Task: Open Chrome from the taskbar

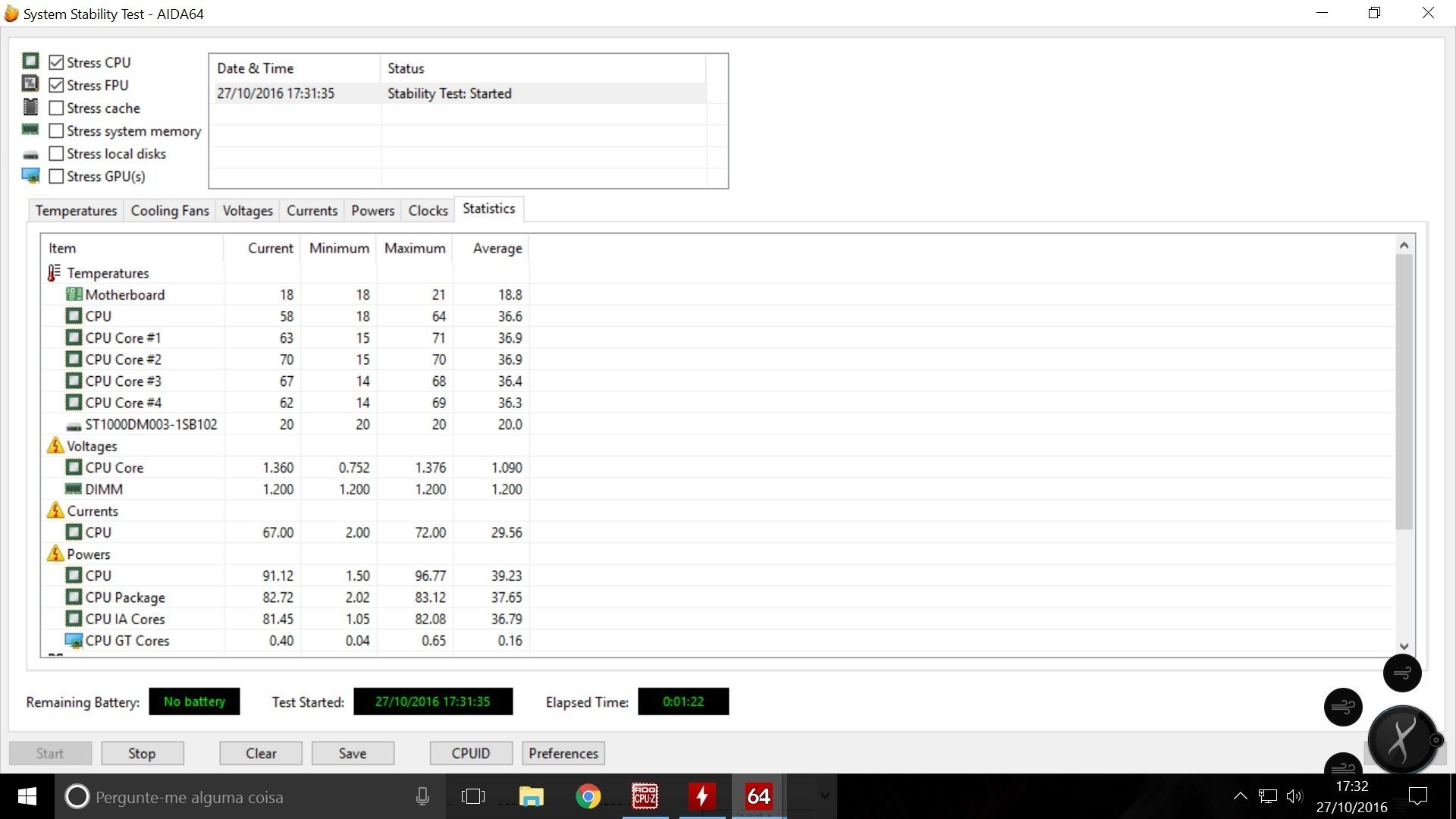Action: click(588, 796)
